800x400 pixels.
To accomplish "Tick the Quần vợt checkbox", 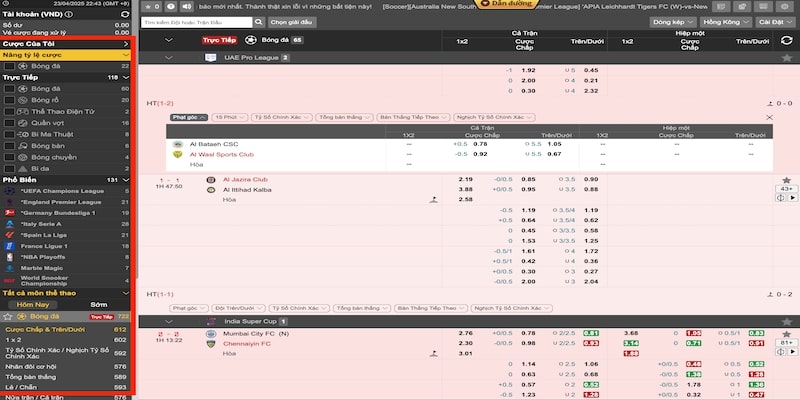I will point(9,121).
